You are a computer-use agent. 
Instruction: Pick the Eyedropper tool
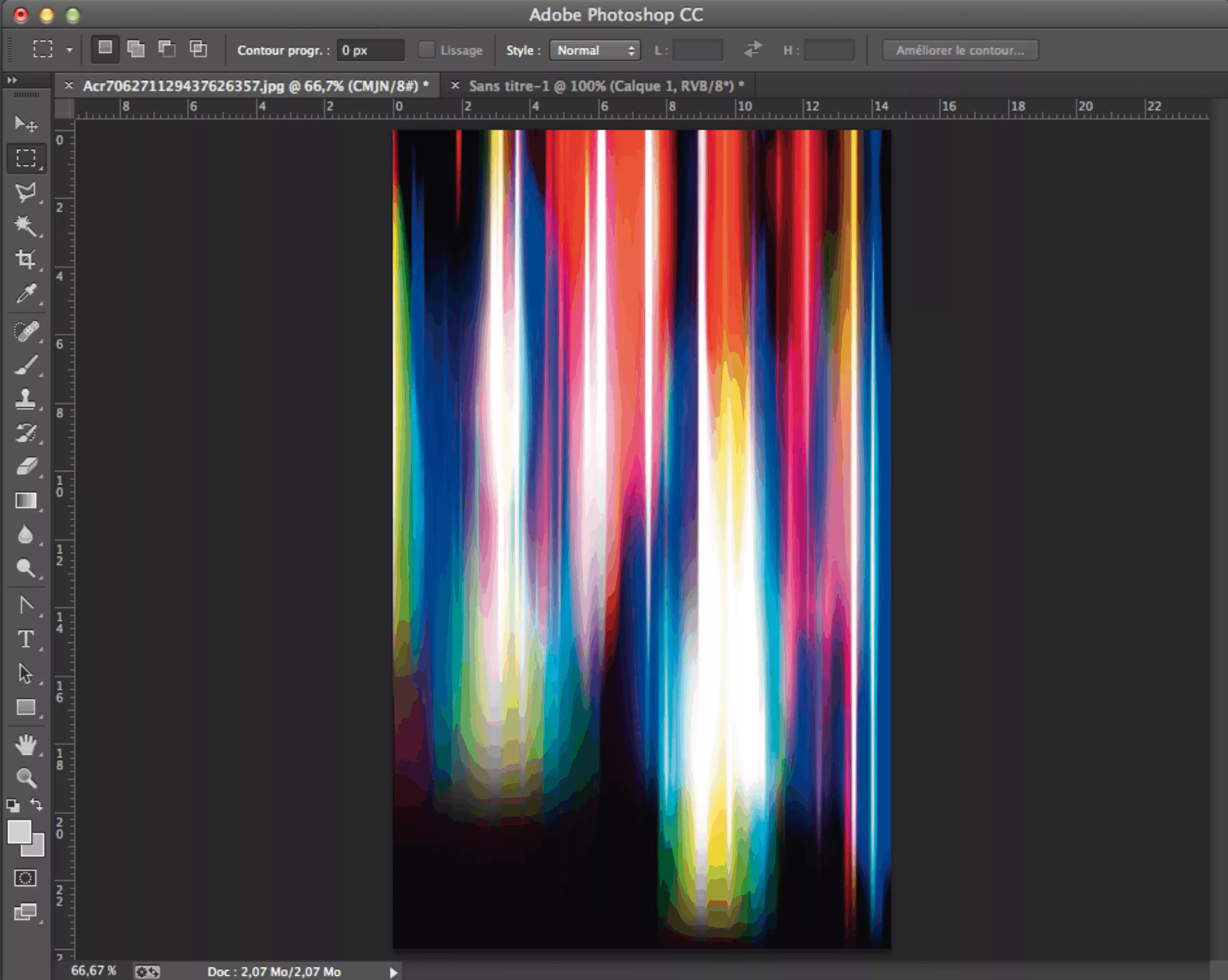(x=25, y=294)
